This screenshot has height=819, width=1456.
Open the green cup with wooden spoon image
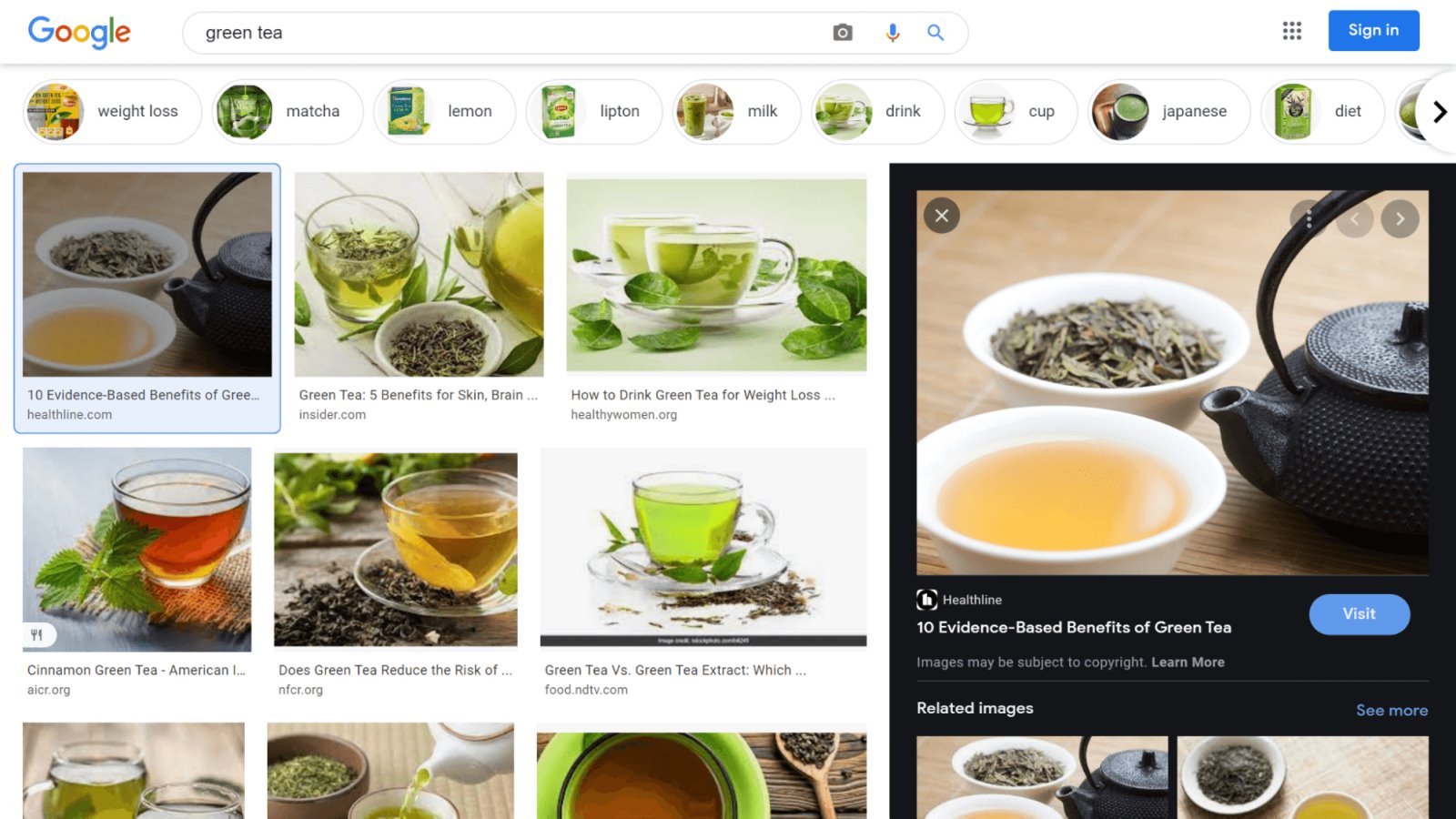tap(702, 773)
